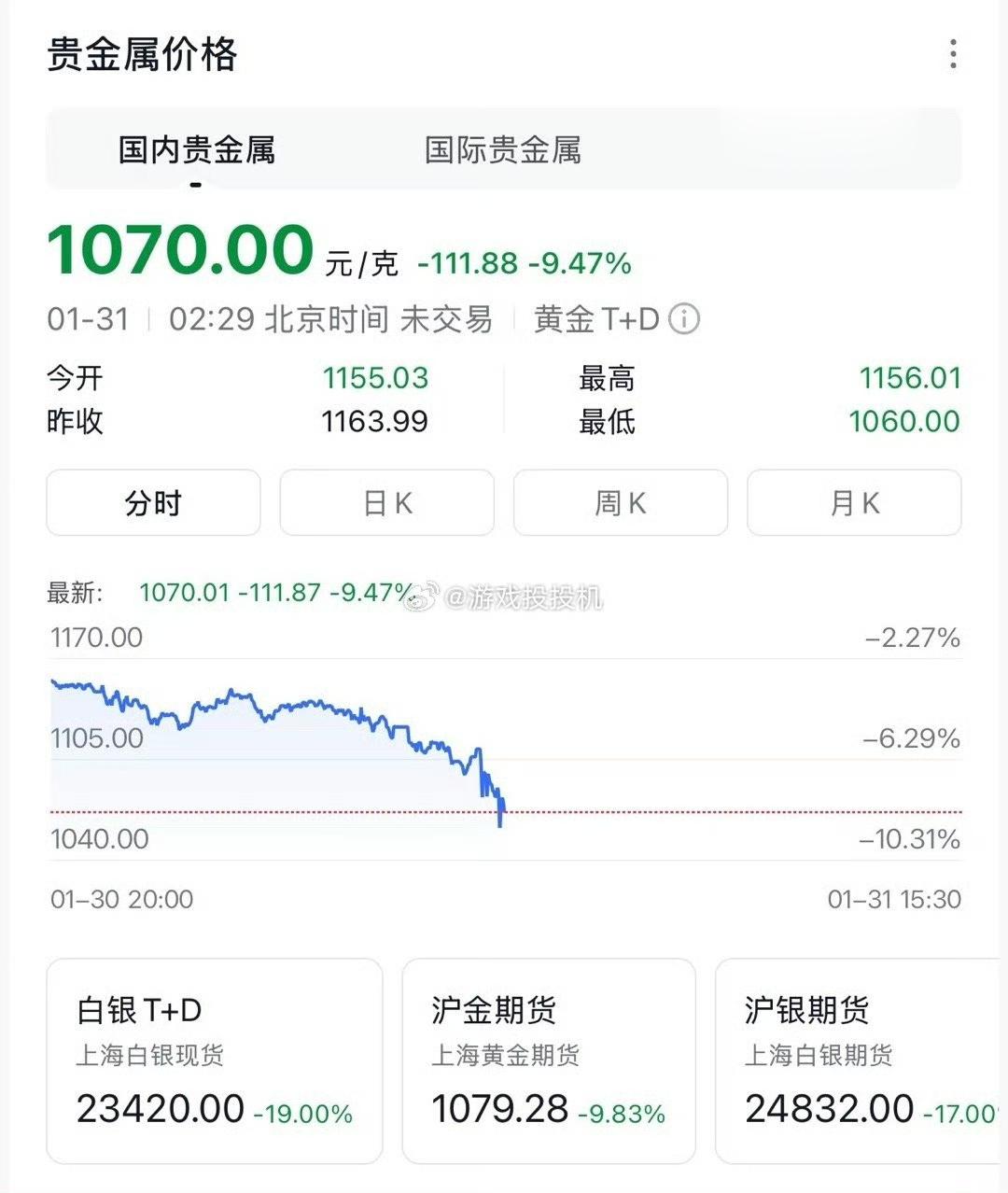Open the 白银 T+D quote card
1008x1193 pixels.
pos(215,1060)
